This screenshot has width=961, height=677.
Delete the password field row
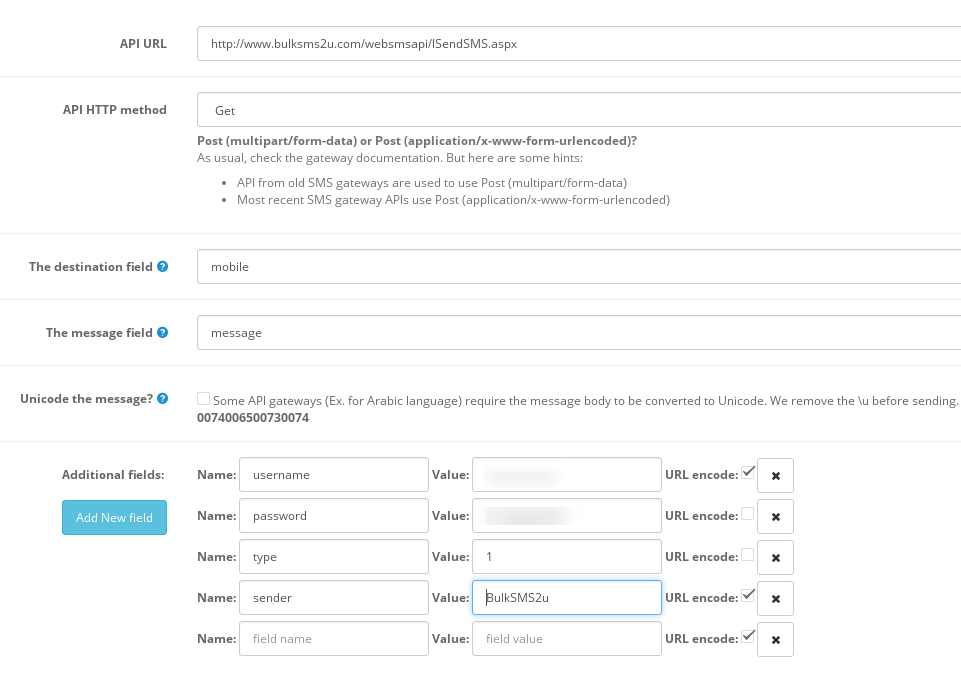[x=775, y=516]
